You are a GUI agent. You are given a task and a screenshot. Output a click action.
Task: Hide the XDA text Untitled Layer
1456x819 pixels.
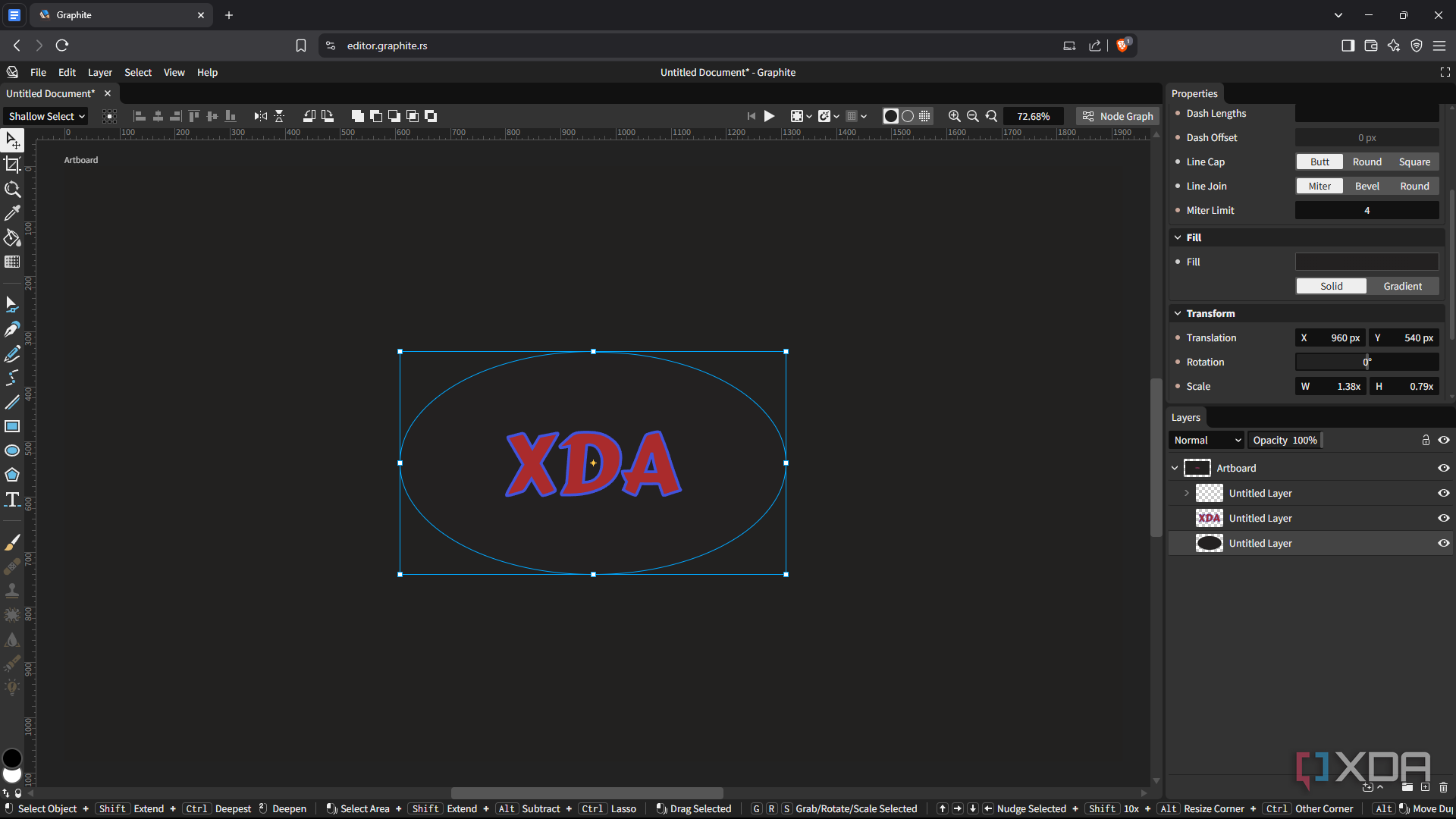click(x=1444, y=518)
